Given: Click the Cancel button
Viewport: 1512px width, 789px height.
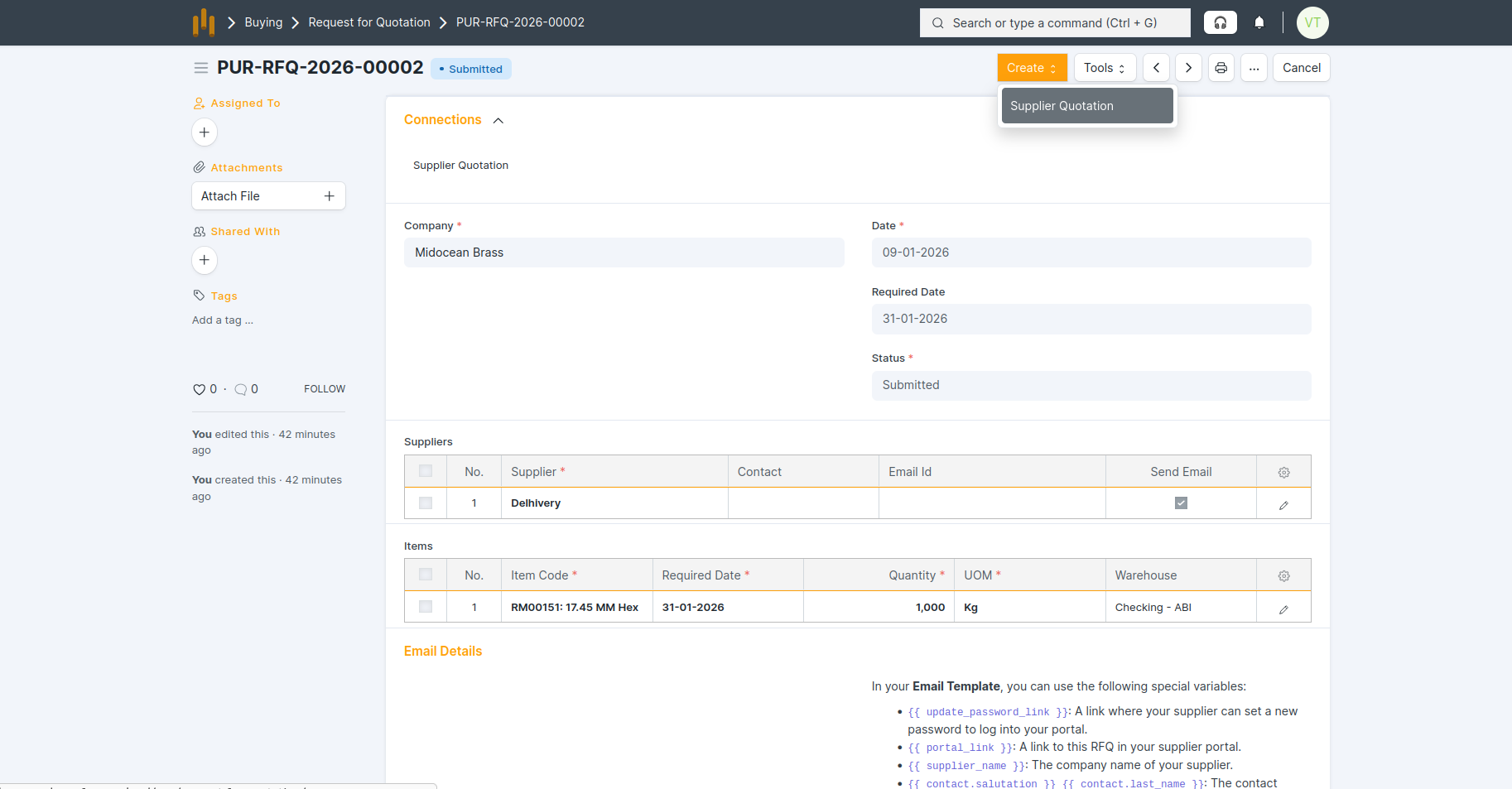Looking at the screenshot, I should [1301, 68].
